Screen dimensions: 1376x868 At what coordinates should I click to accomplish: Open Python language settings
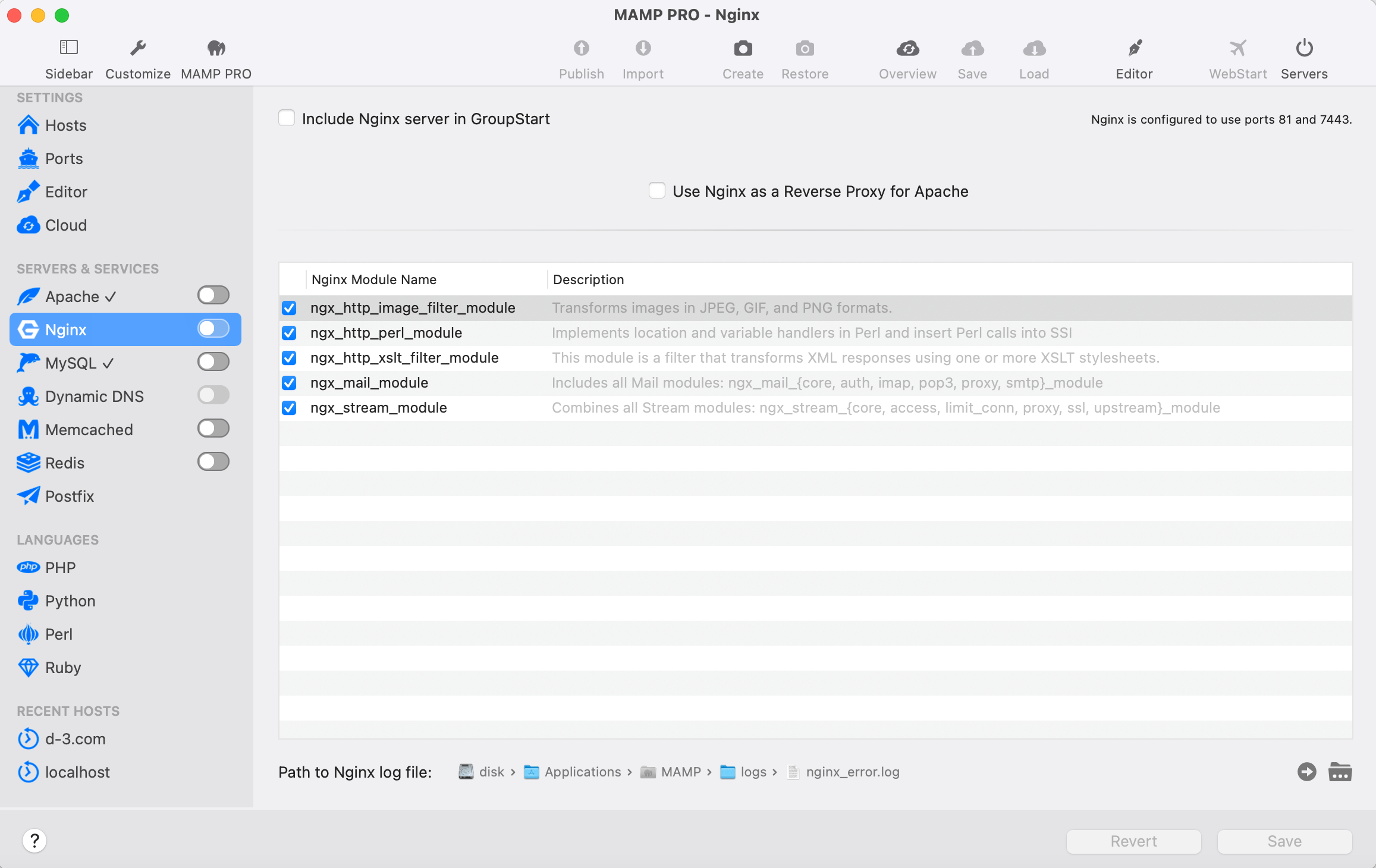pyautogui.click(x=125, y=601)
